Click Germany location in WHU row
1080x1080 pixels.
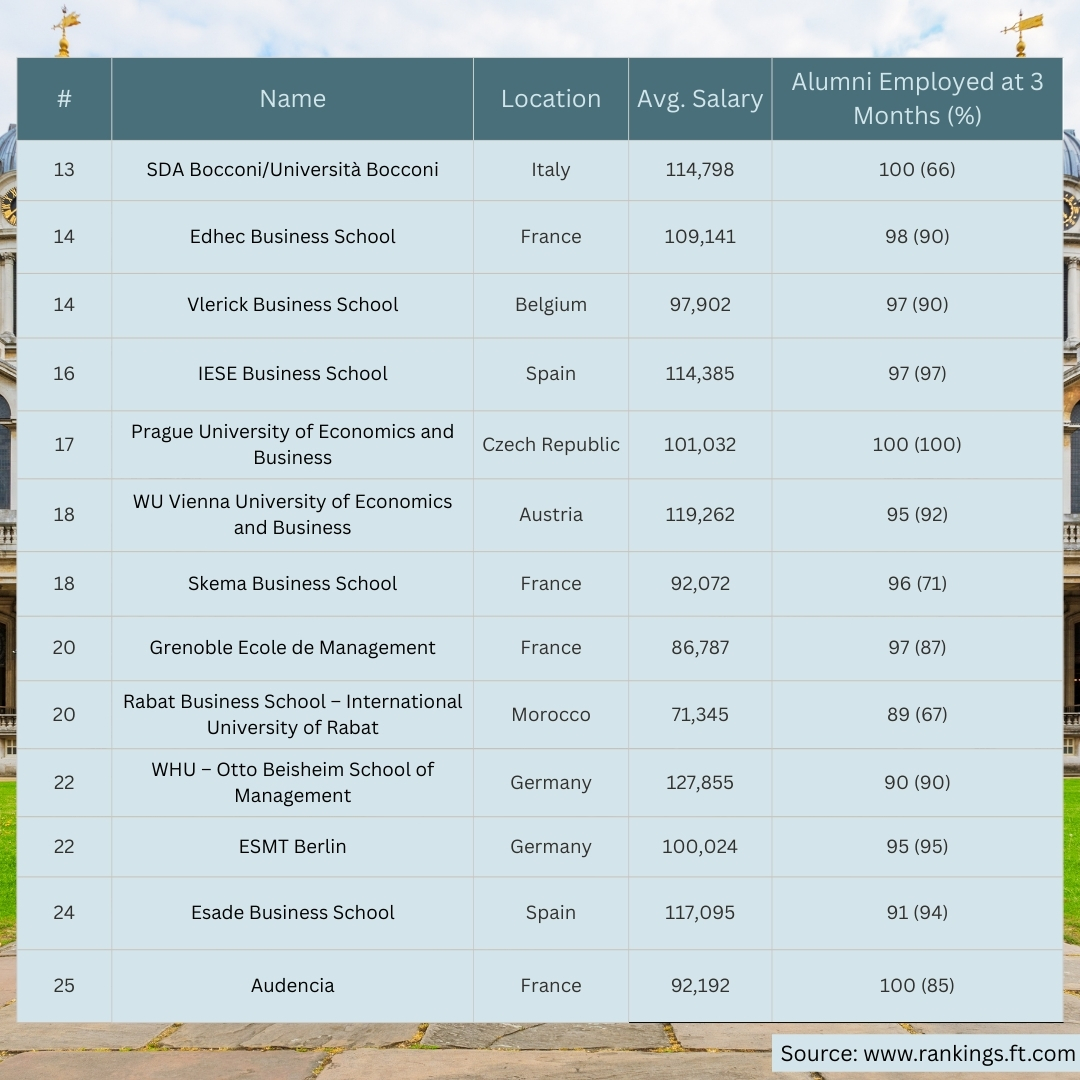[x=550, y=783]
